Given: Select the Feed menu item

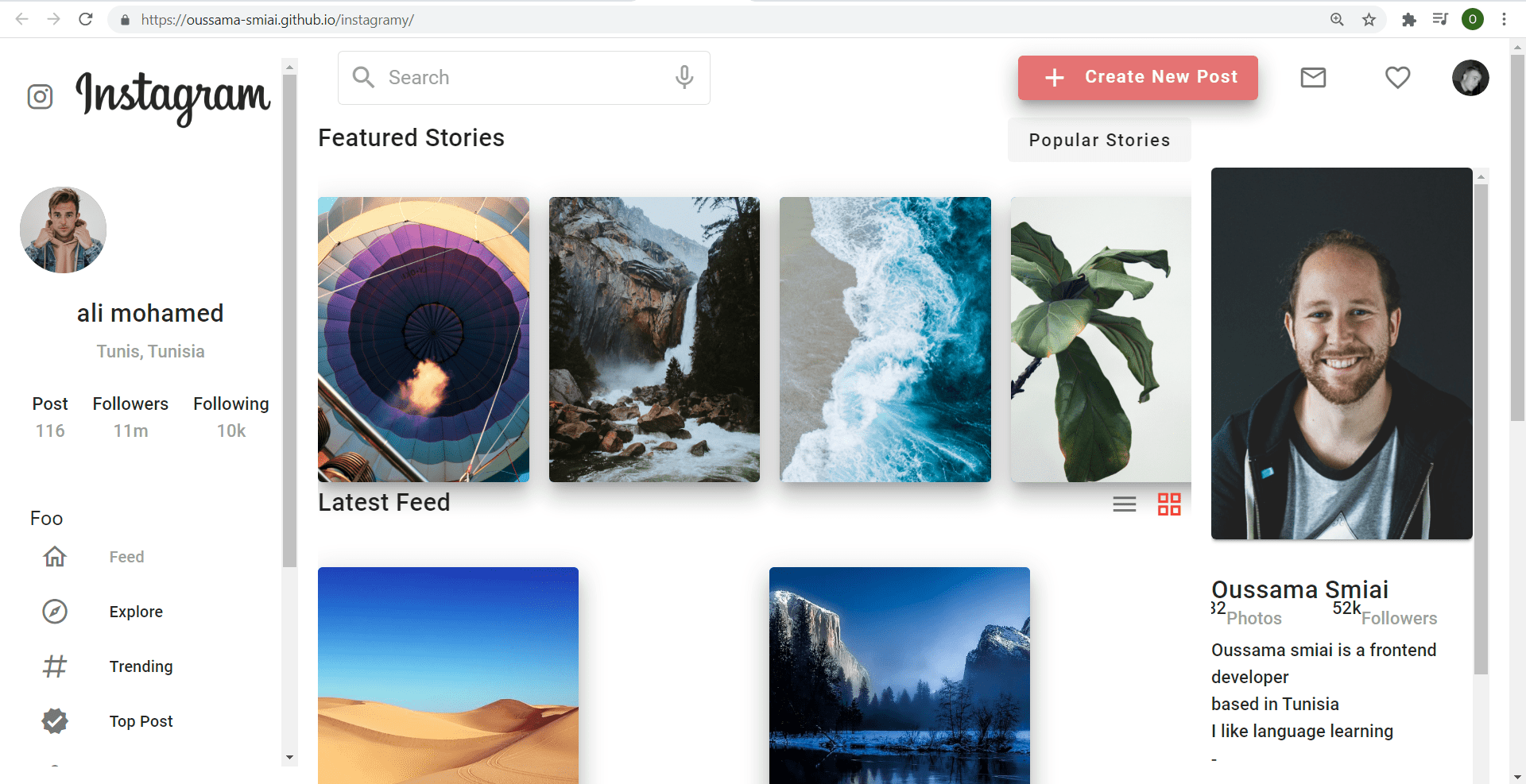Looking at the screenshot, I should [x=126, y=557].
